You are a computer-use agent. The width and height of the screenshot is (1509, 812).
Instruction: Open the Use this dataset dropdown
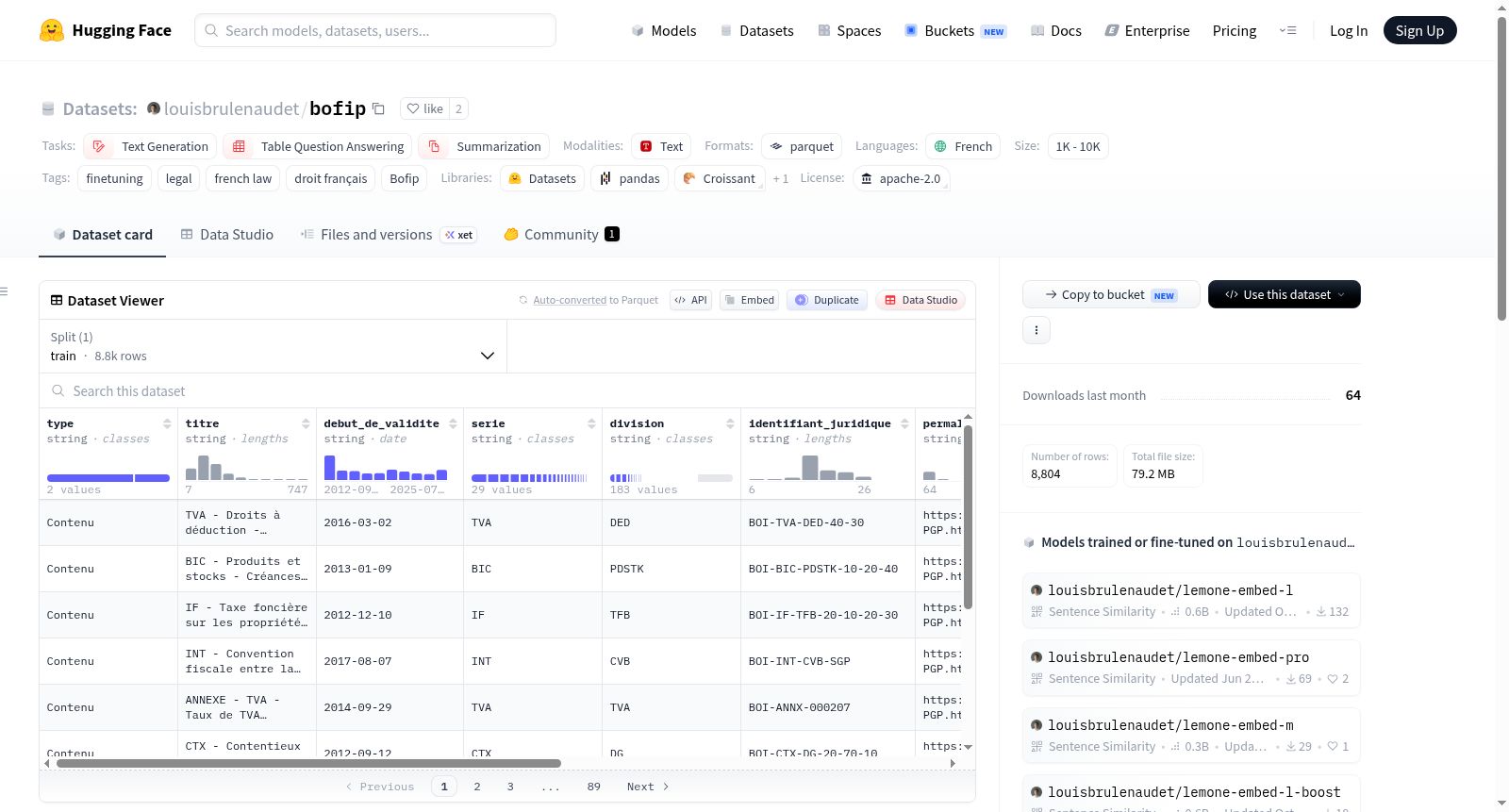(1285, 294)
